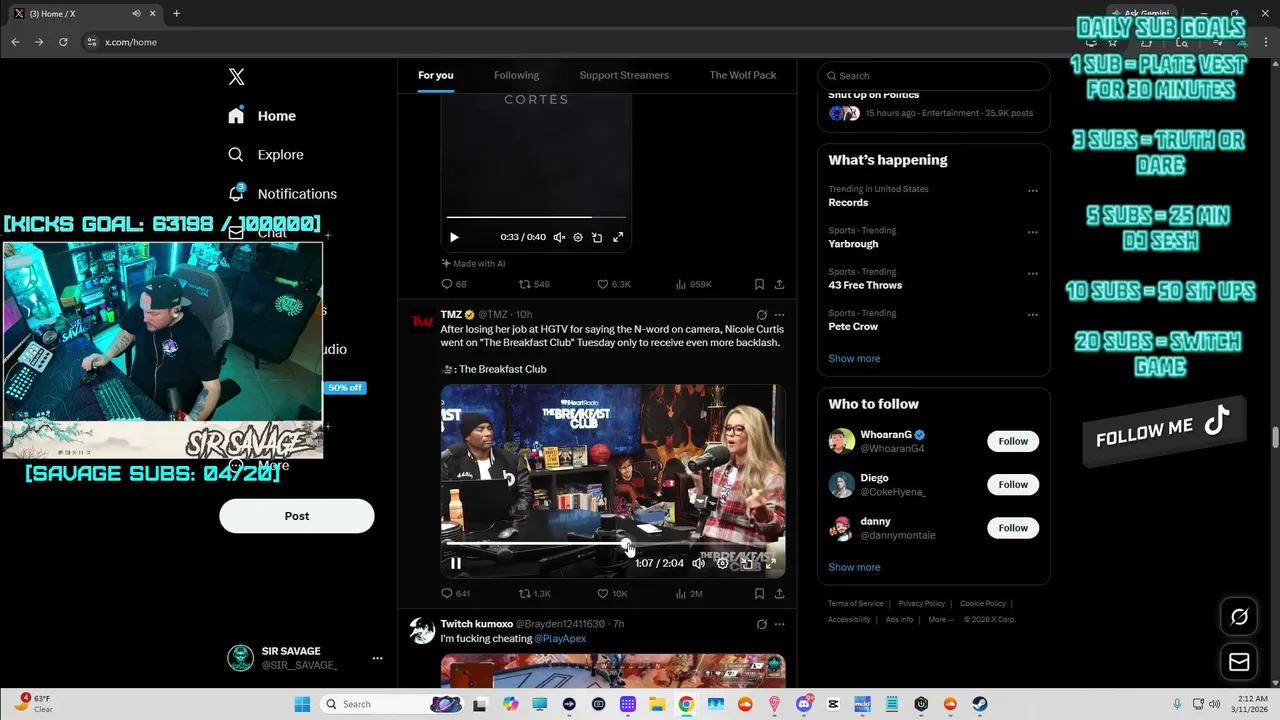Screen dimensions: 1280x720
Task: Open the floating Messages envelope button
Action: coord(1239,662)
